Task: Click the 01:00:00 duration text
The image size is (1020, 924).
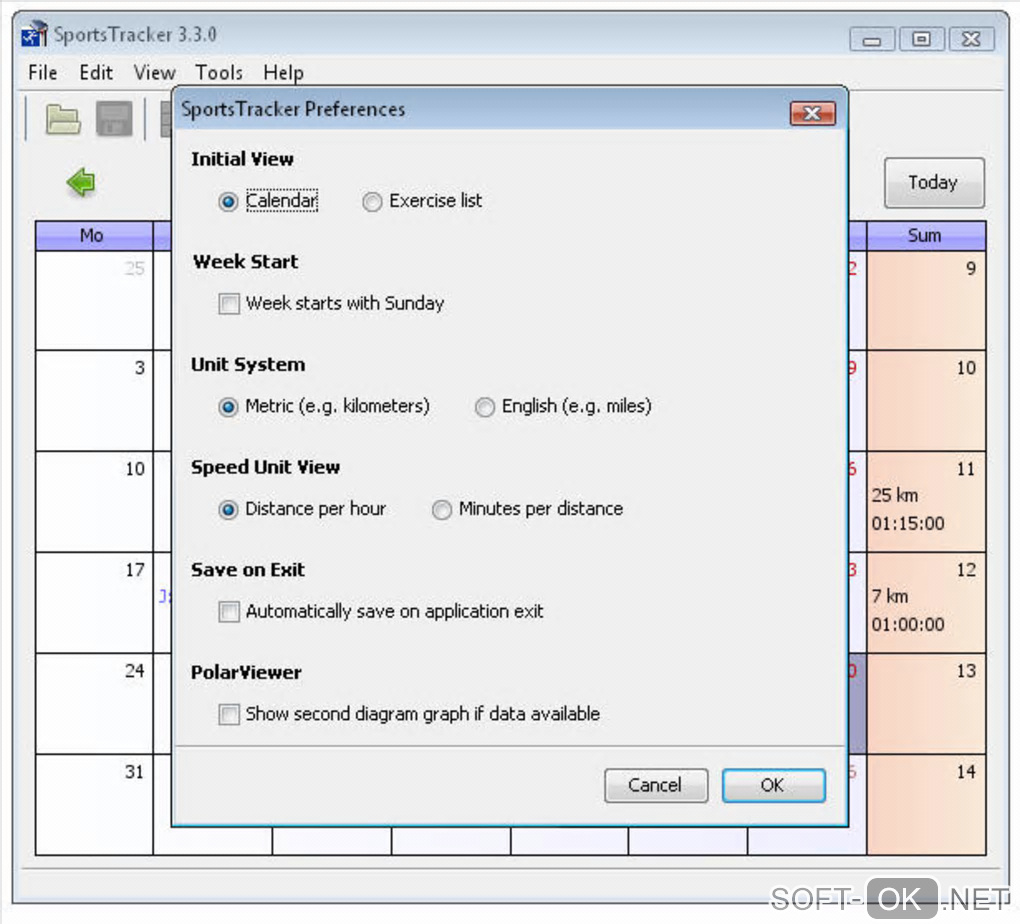Action: (x=908, y=625)
